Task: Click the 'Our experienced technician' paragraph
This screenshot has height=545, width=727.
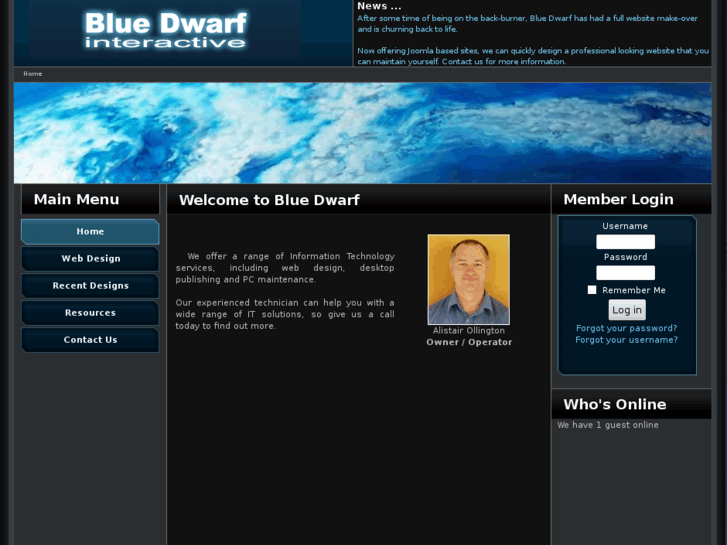Action: coord(285,314)
